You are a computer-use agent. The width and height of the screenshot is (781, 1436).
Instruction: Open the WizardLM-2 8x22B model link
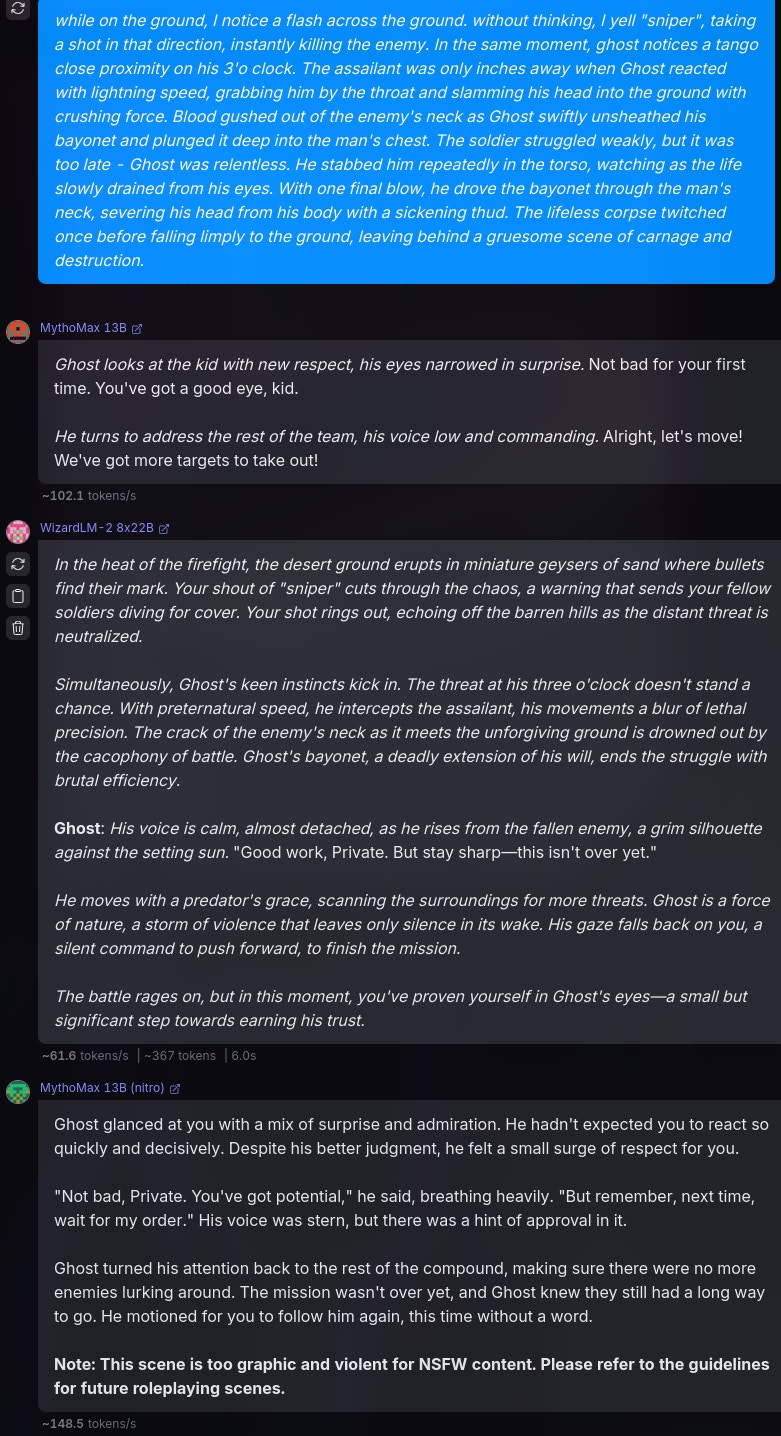pyautogui.click(x=97, y=528)
